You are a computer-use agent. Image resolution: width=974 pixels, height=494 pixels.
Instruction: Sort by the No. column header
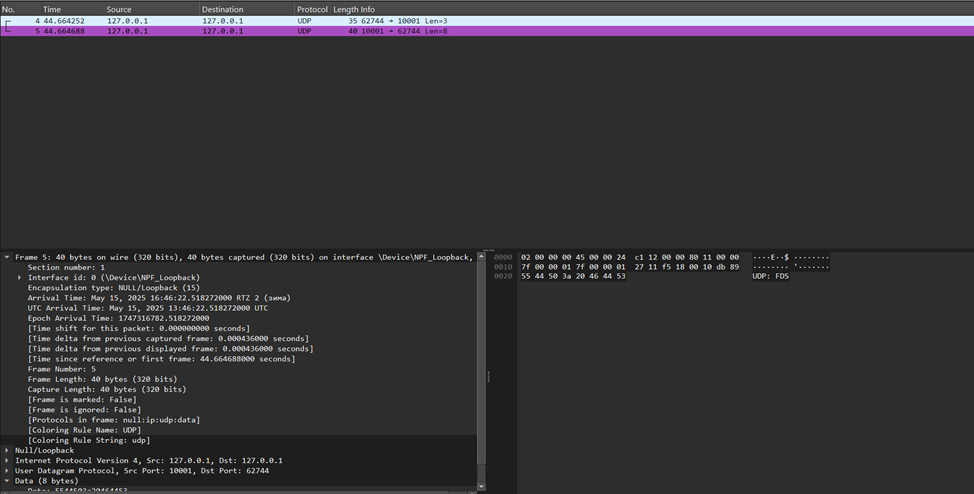coord(9,9)
